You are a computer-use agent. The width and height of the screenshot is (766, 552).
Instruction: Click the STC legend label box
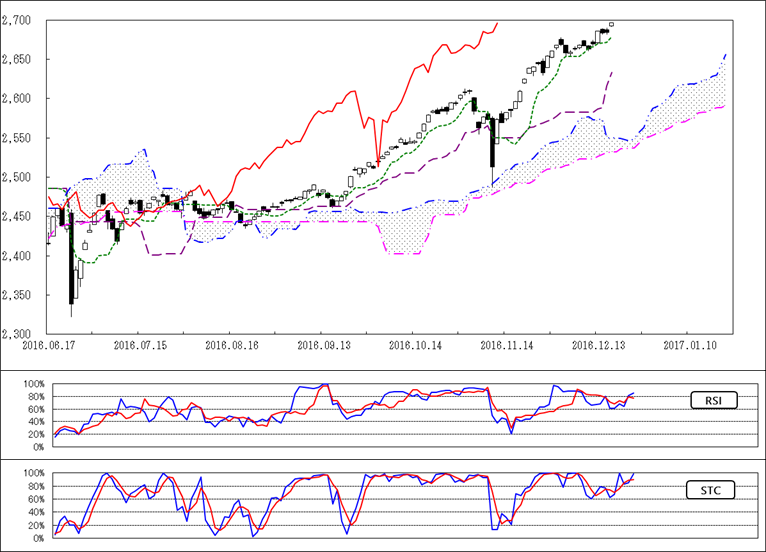coord(714,490)
